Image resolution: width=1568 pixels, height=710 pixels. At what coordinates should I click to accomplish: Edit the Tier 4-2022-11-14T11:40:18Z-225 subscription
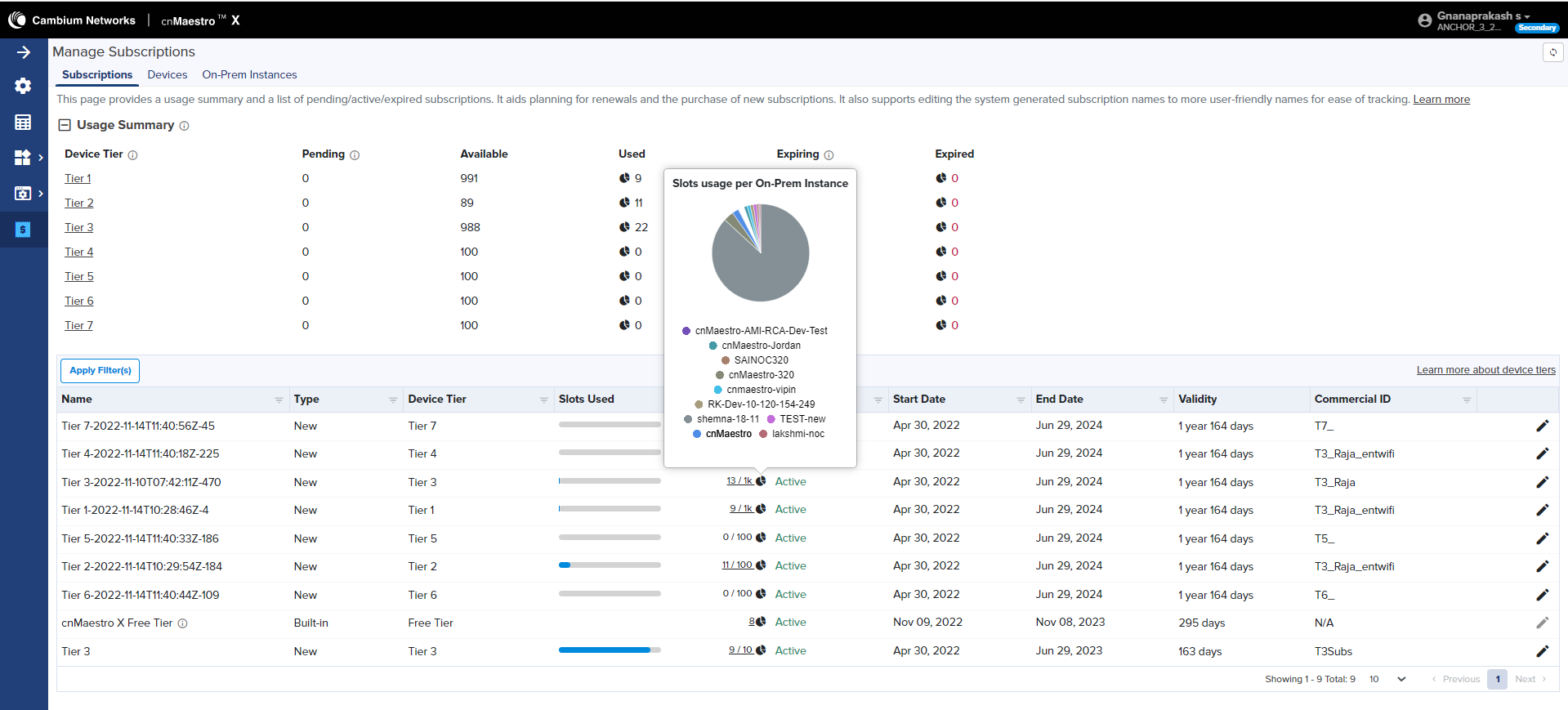coord(1542,453)
